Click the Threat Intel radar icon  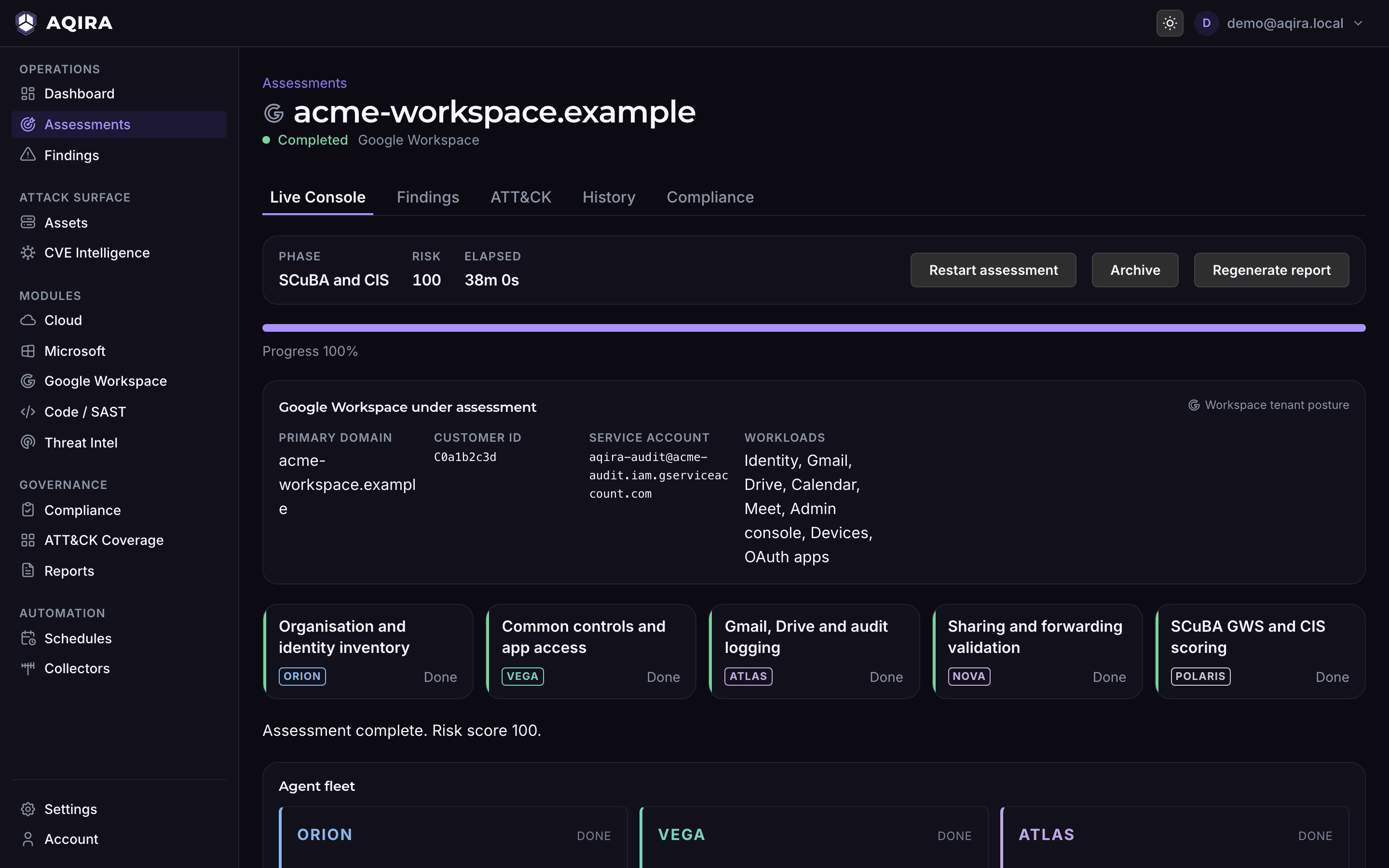[27, 442]
